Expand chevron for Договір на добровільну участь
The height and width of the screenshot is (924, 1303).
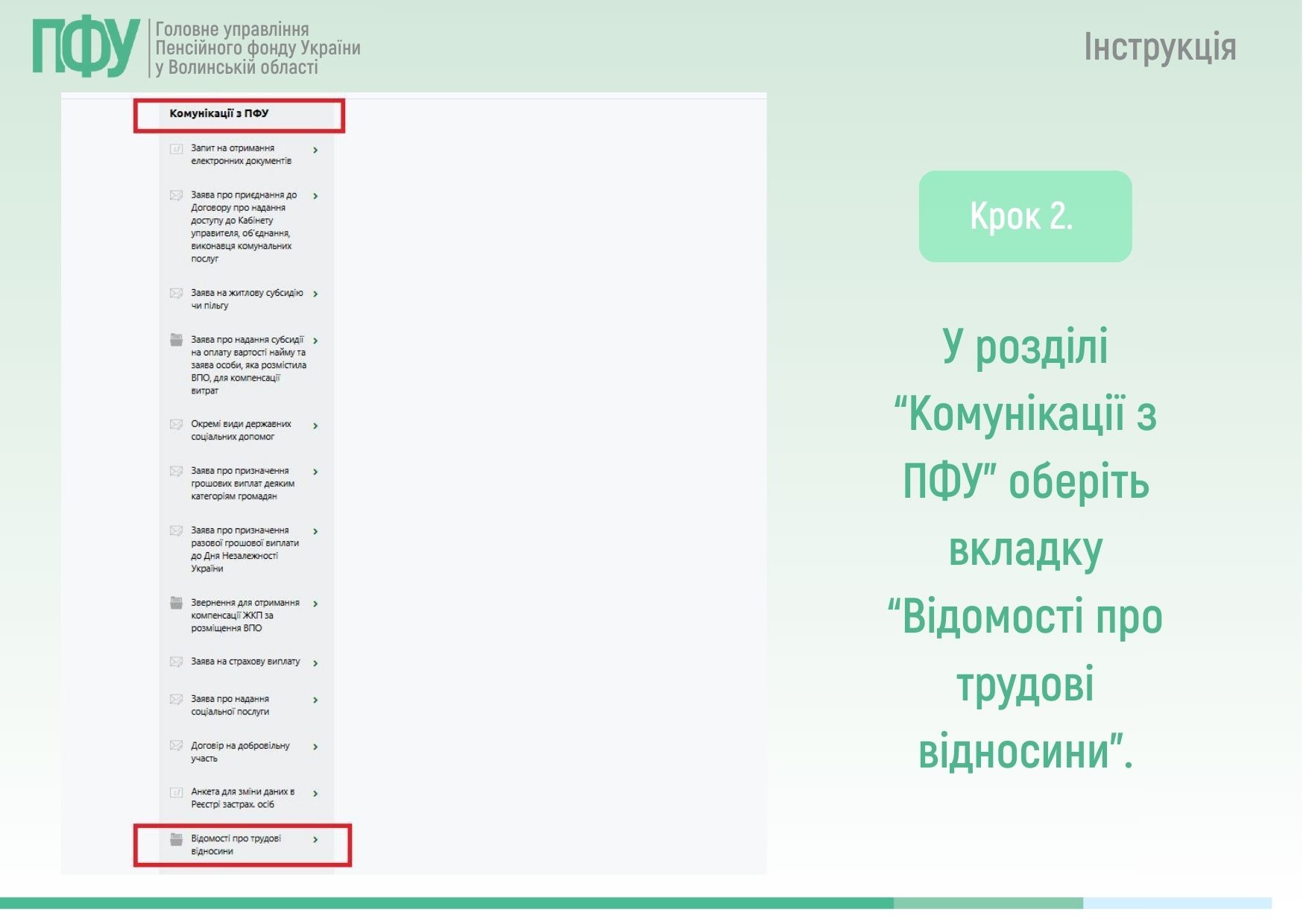(315, 747)
